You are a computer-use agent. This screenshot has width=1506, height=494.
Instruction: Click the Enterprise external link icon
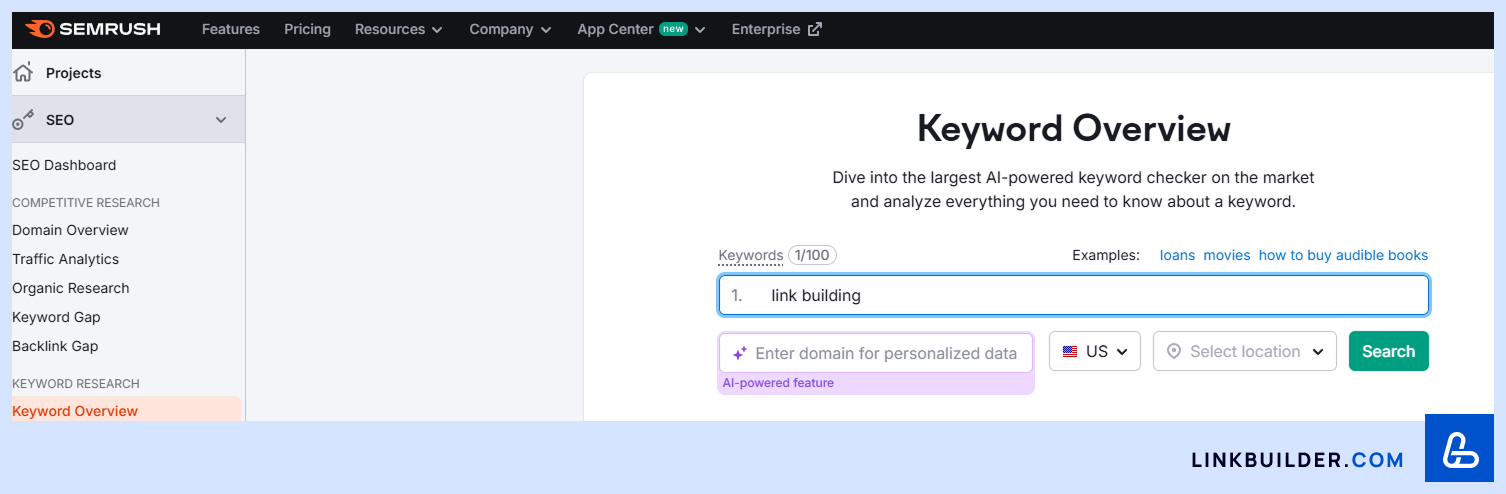815,29
